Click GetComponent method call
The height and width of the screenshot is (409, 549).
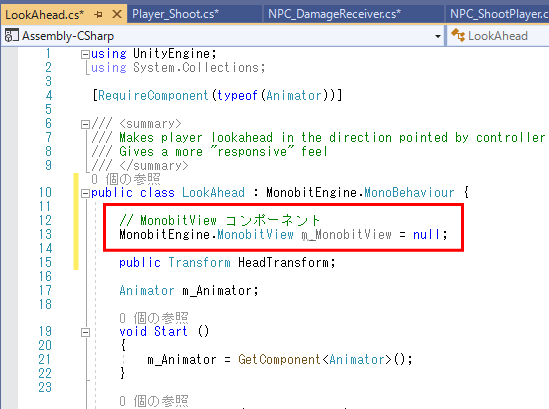pos(279,359)
